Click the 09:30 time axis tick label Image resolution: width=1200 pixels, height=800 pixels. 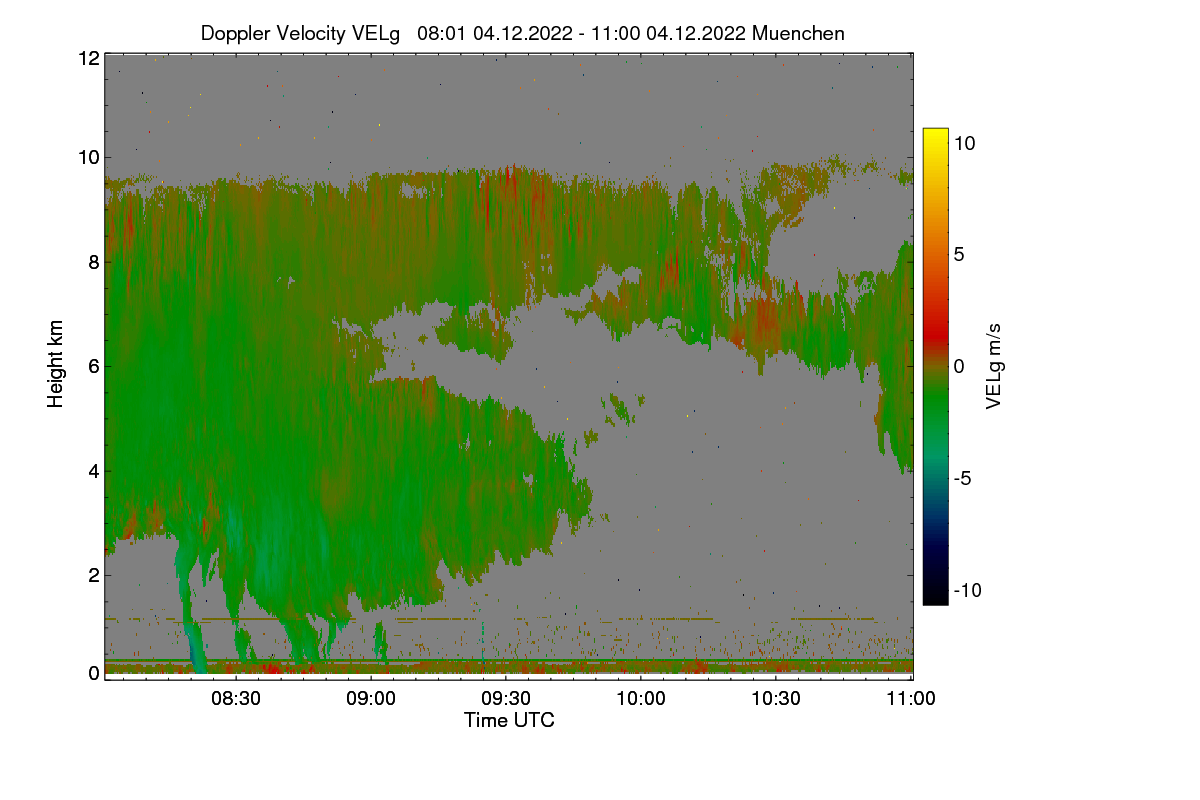click(x=506, y=699)
